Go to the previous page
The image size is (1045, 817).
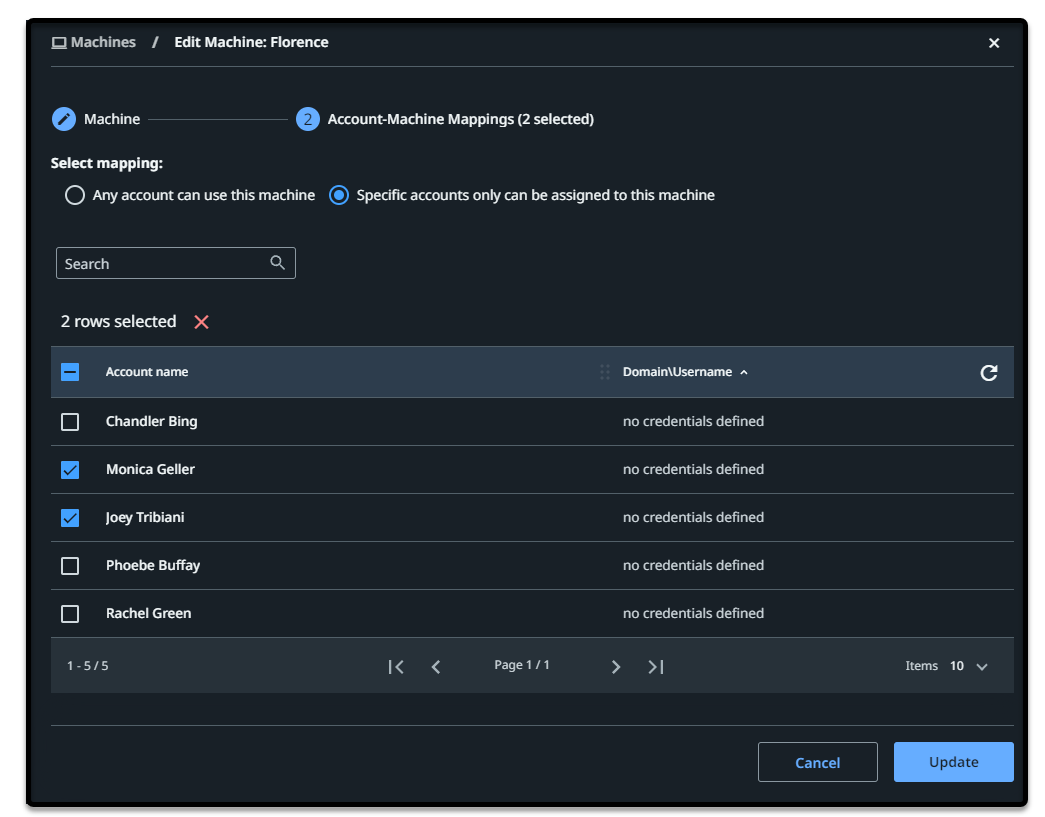pos(436,666)
